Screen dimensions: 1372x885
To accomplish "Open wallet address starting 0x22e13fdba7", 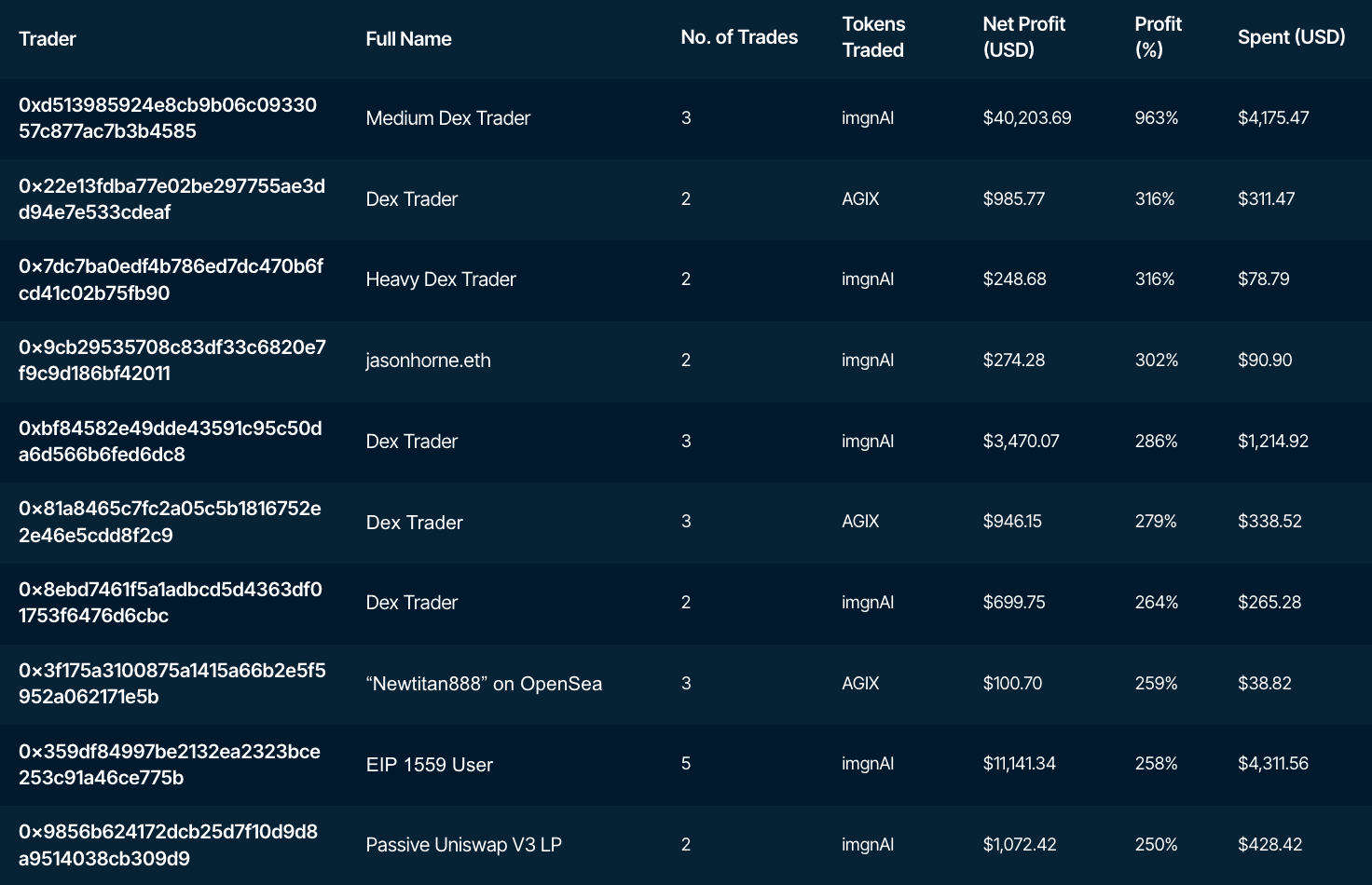I will (171, 199).
